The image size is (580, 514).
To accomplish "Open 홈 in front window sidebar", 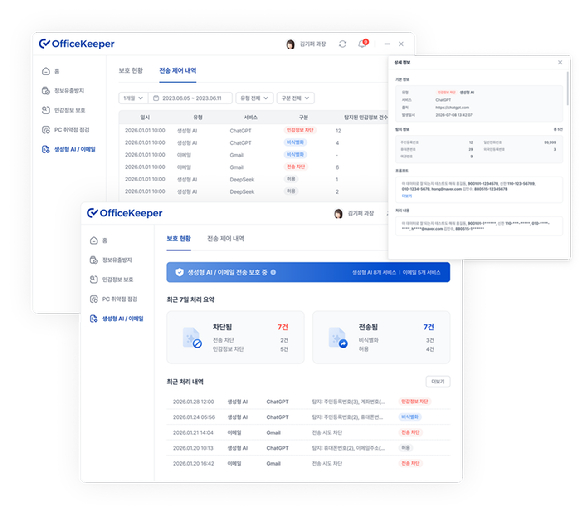I will tap(99, 240).
